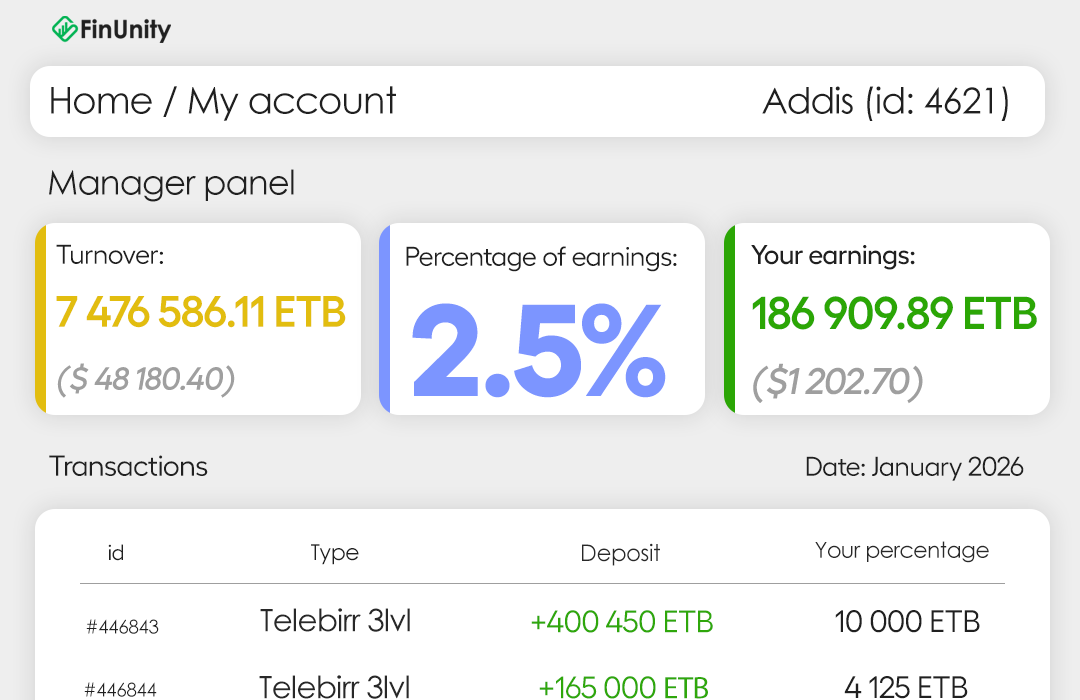The width and height of the screenshot is (1080, 700).
Task: Select the Turnover card
Action: pos(197,319)
